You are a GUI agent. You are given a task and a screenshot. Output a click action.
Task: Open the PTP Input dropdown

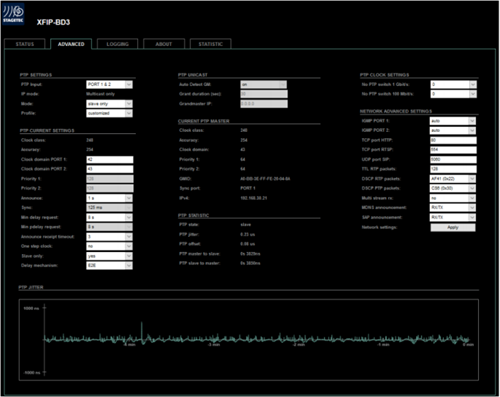point(109,84)
